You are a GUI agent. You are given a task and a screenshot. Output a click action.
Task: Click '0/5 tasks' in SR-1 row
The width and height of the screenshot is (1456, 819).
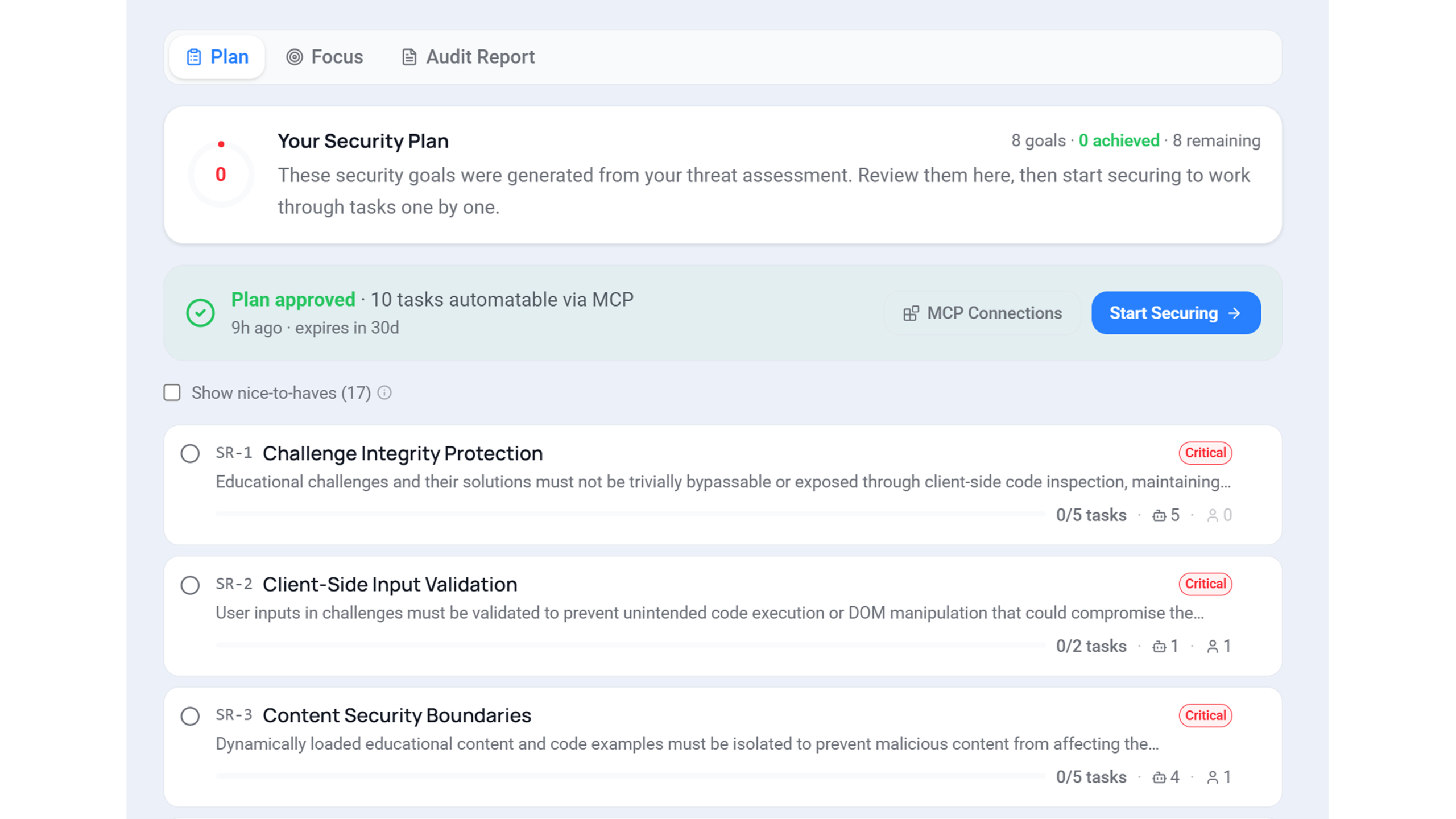pyautogui.click(x=1091, y=515)
